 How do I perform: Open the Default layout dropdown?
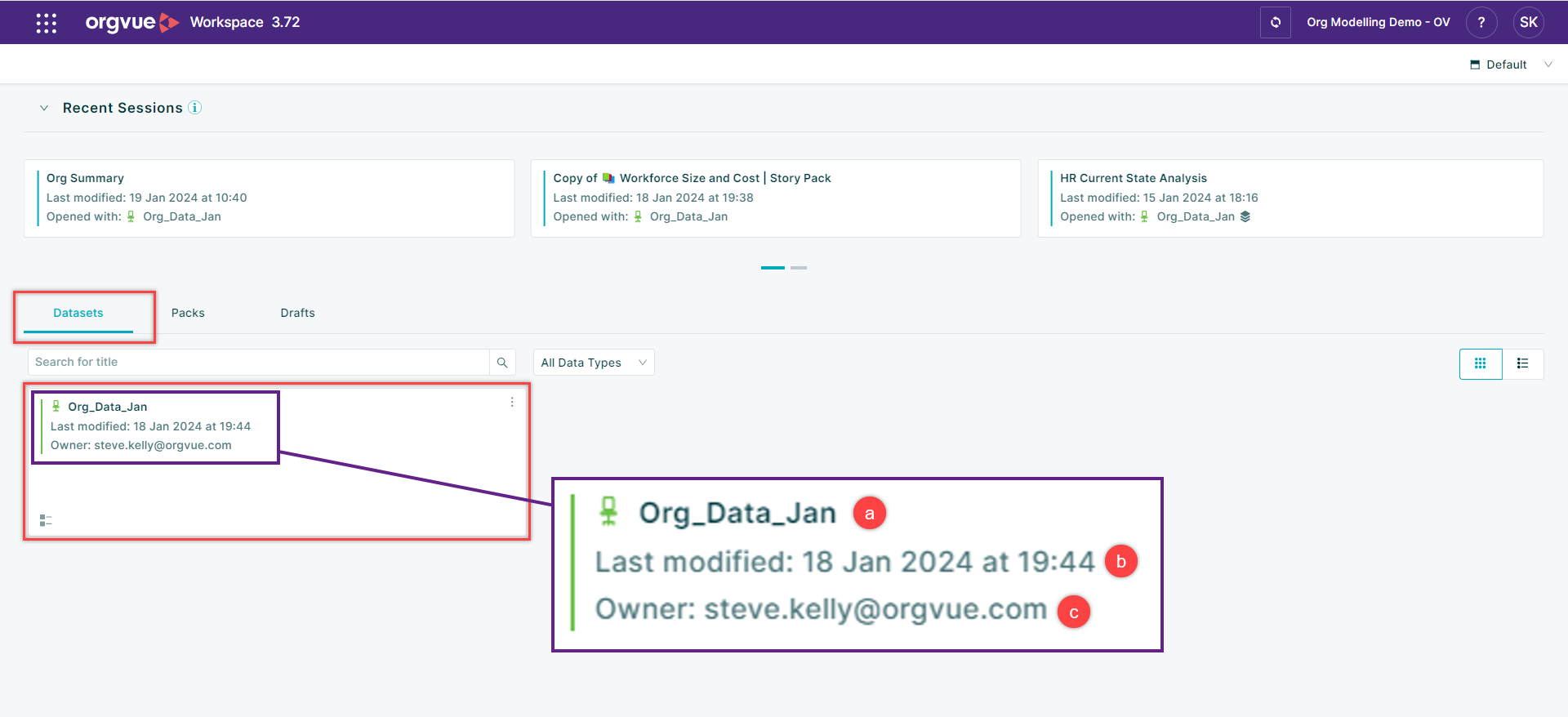click(1511, 65)
